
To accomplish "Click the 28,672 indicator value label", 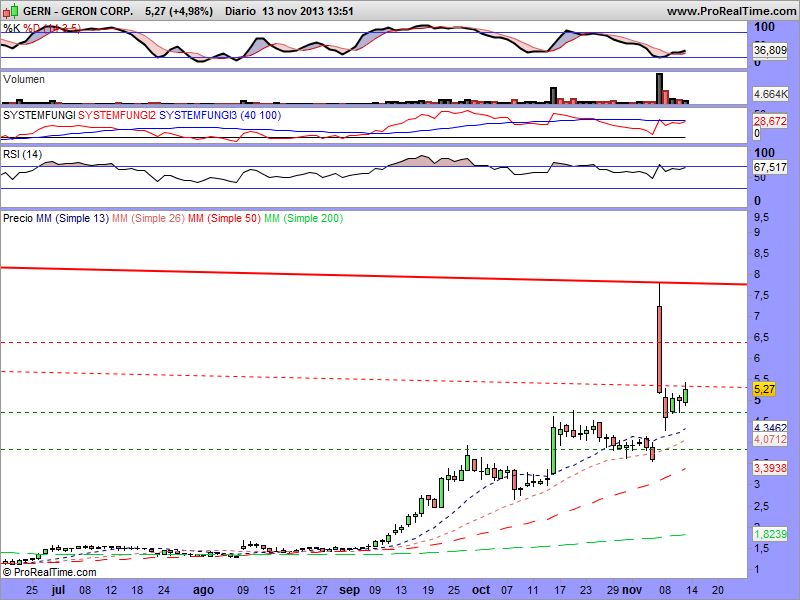I will point(770,121).
